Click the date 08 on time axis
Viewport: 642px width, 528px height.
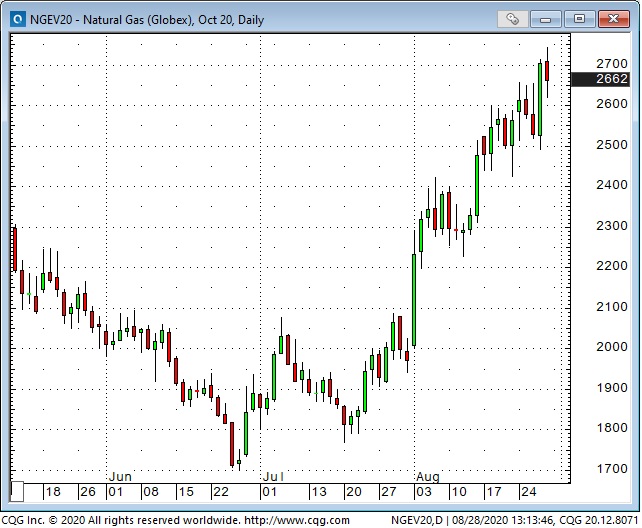(151, 492)
